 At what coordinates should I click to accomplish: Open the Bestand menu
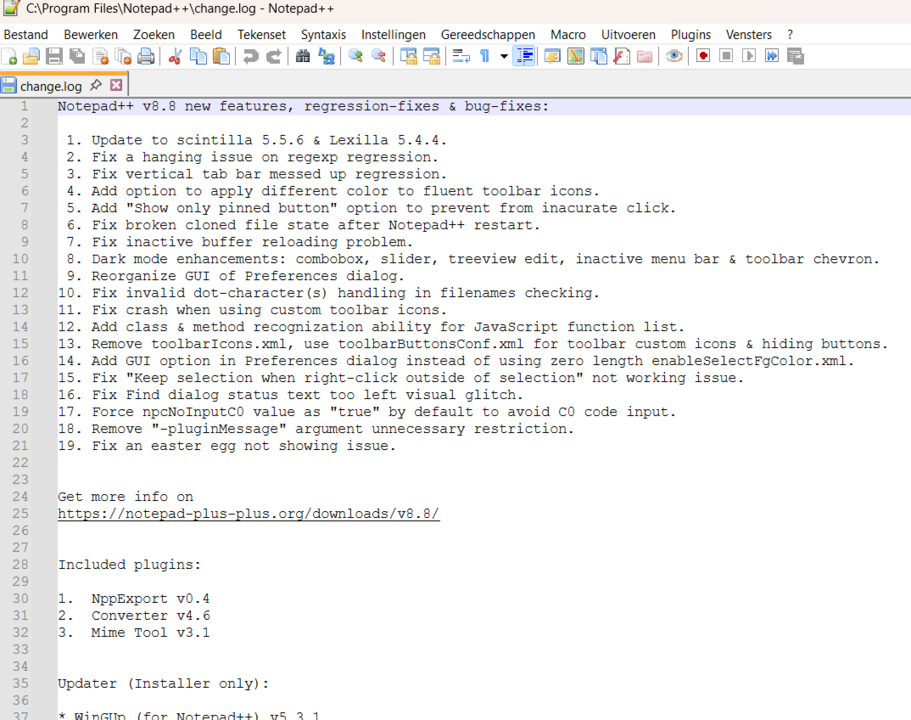point(26,35)
